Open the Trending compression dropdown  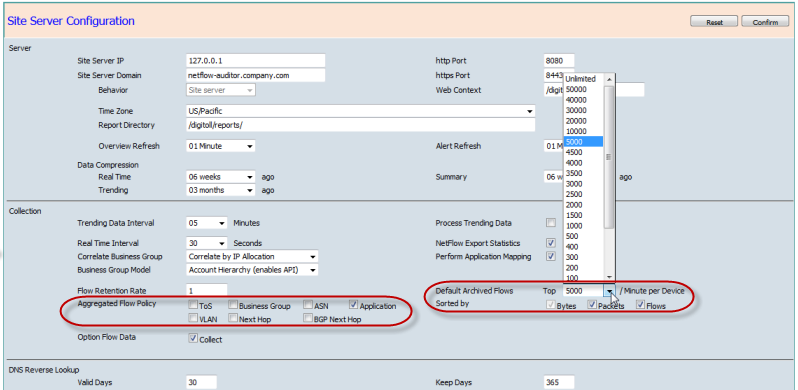221,190
